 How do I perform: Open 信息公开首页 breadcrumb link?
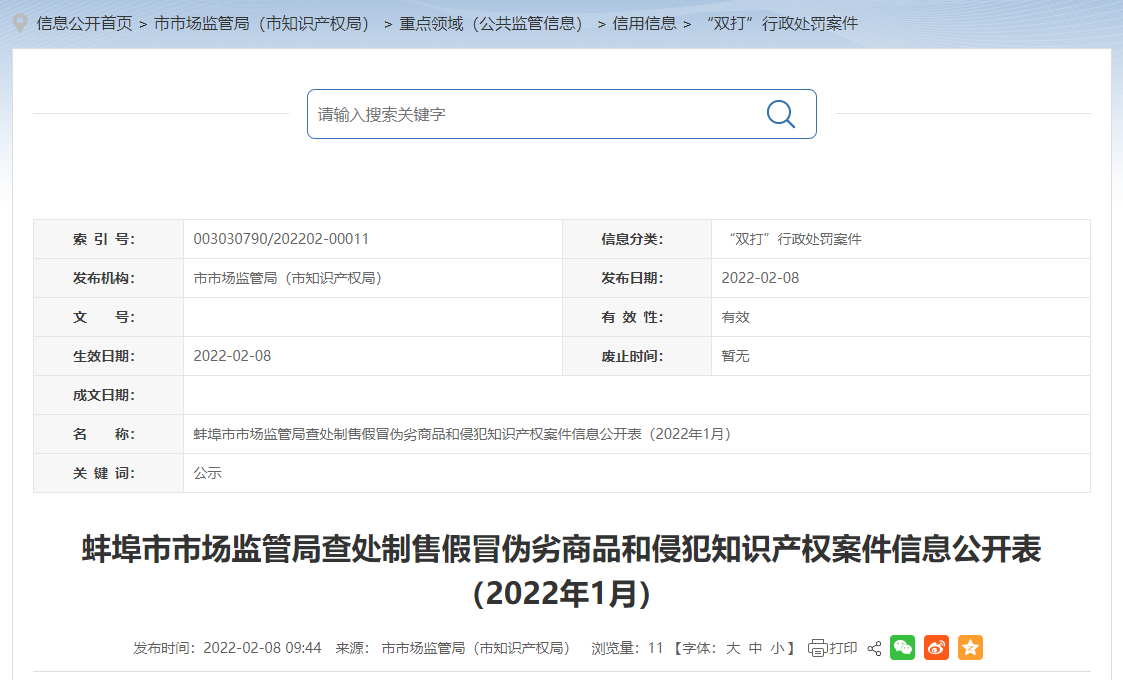pos(84,23)
